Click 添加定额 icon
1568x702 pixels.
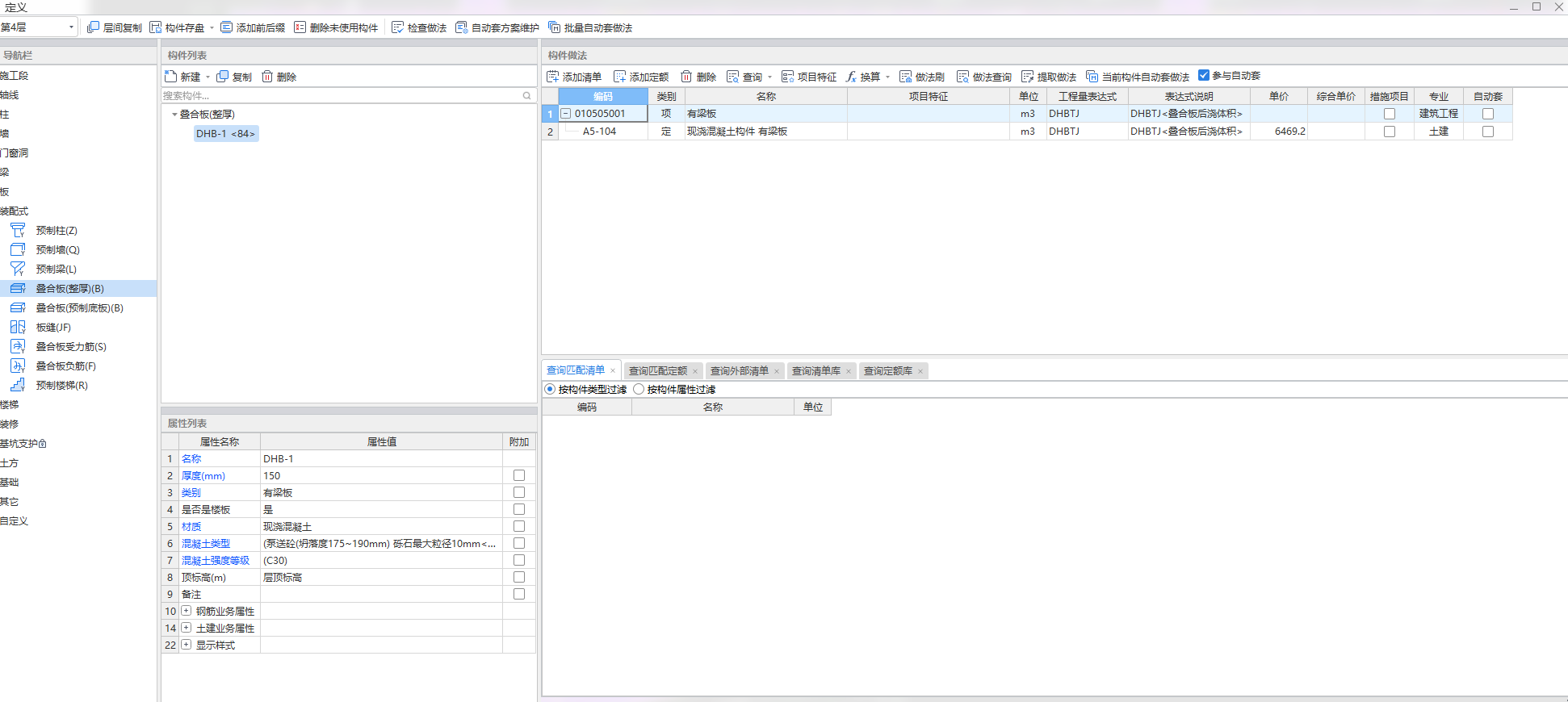[620, 77]
